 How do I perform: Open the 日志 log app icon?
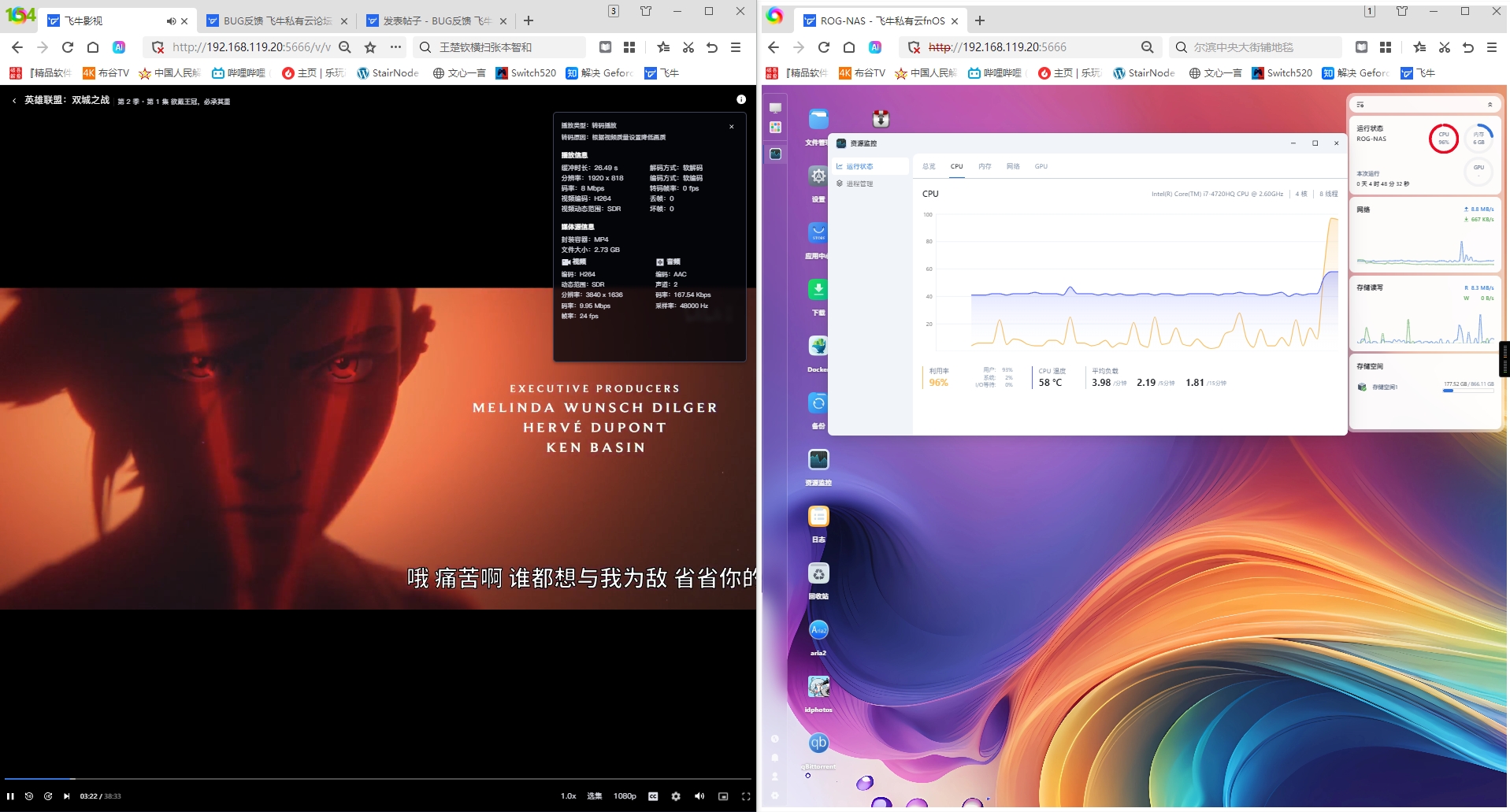point(818,516)
